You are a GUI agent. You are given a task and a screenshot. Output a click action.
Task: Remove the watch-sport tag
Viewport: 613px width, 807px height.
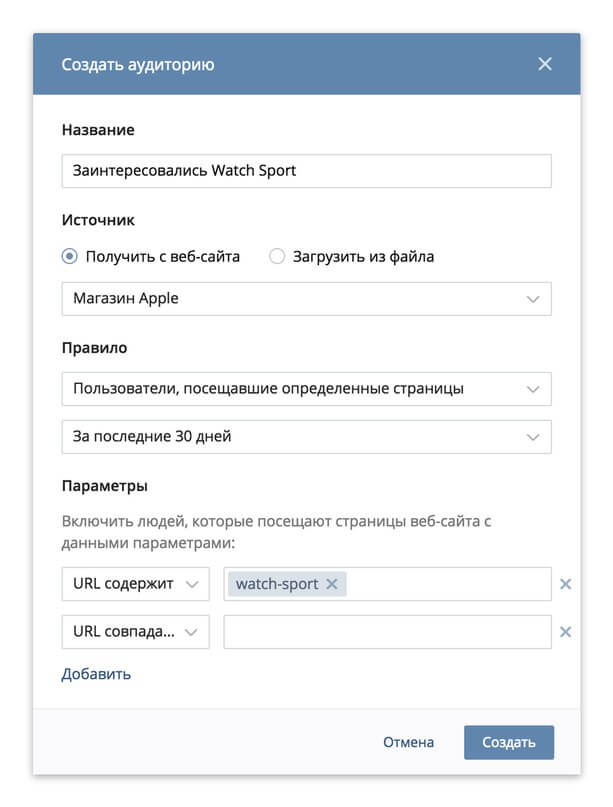pos(332,584)
